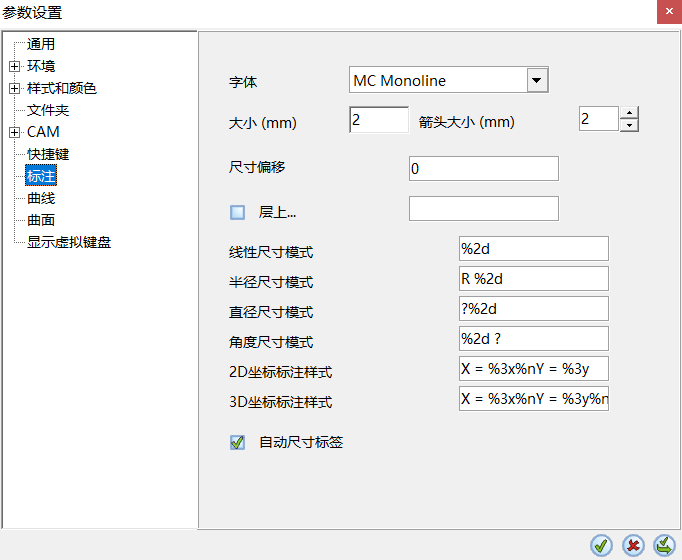The height and width of the screenshot is (560, 682).
Task: Click the empty field next to 层上...
Action: click(x=484, y=208)
